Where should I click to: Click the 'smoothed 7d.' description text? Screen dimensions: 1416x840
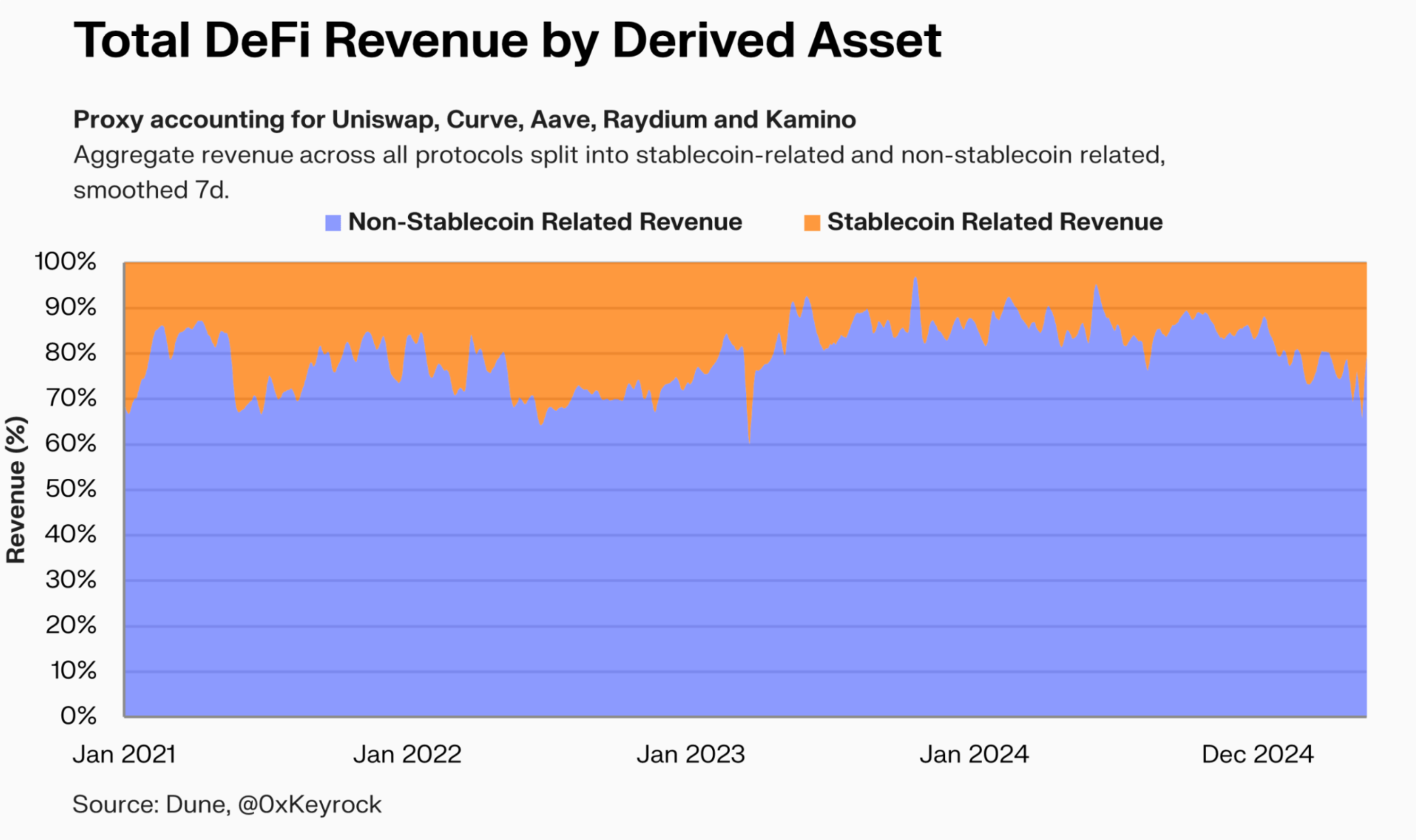coord(151,190)
